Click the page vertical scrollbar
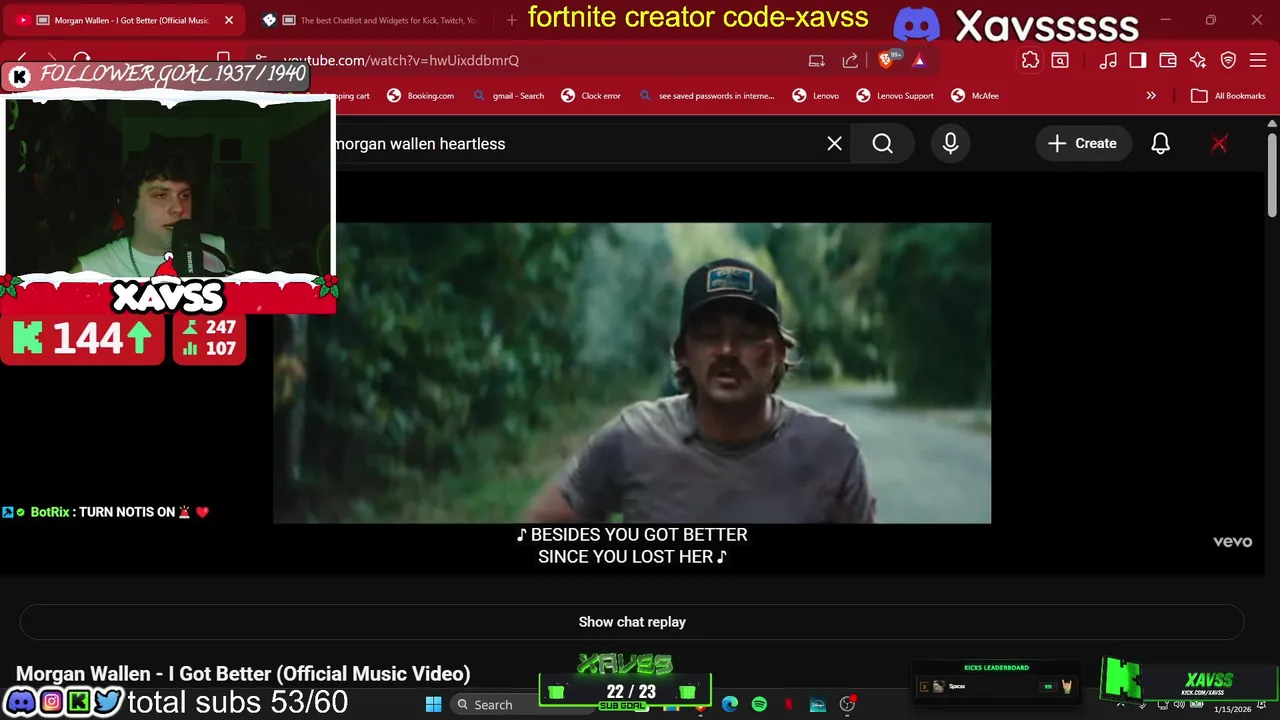Image resolution: width=1280 pixels, height=720 pixels. 1271,174
